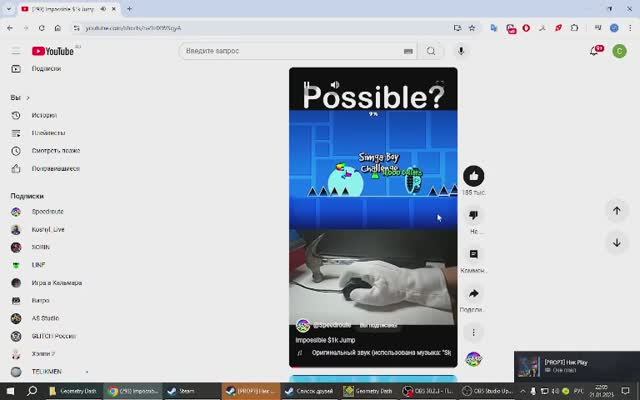The height and width of the screenshot is (400, 640).
Task: Open the YouTube guide hamburger menu
Action: click(x=16, y=51)
